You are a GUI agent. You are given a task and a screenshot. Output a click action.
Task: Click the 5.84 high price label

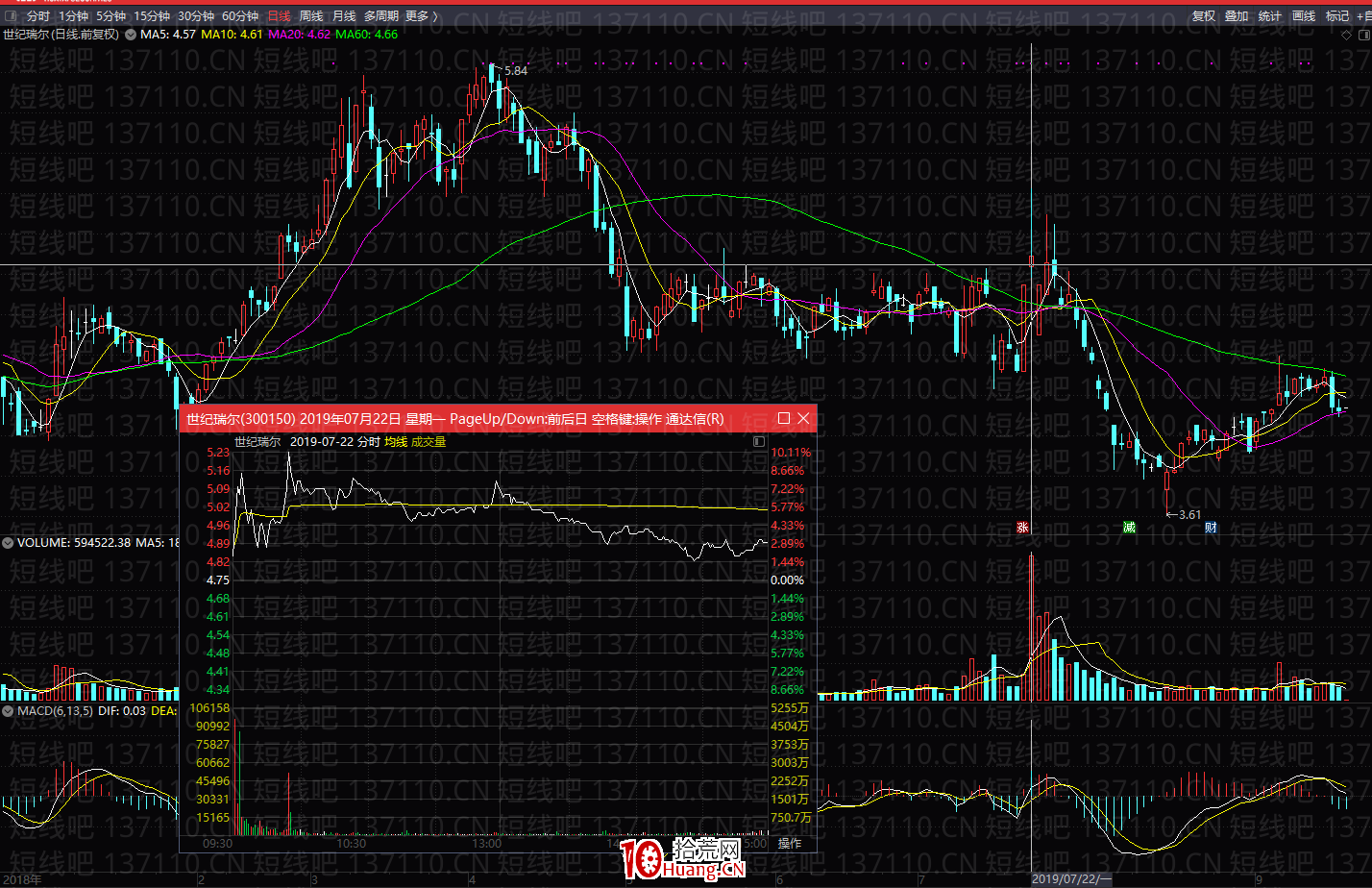click(516, 71)
